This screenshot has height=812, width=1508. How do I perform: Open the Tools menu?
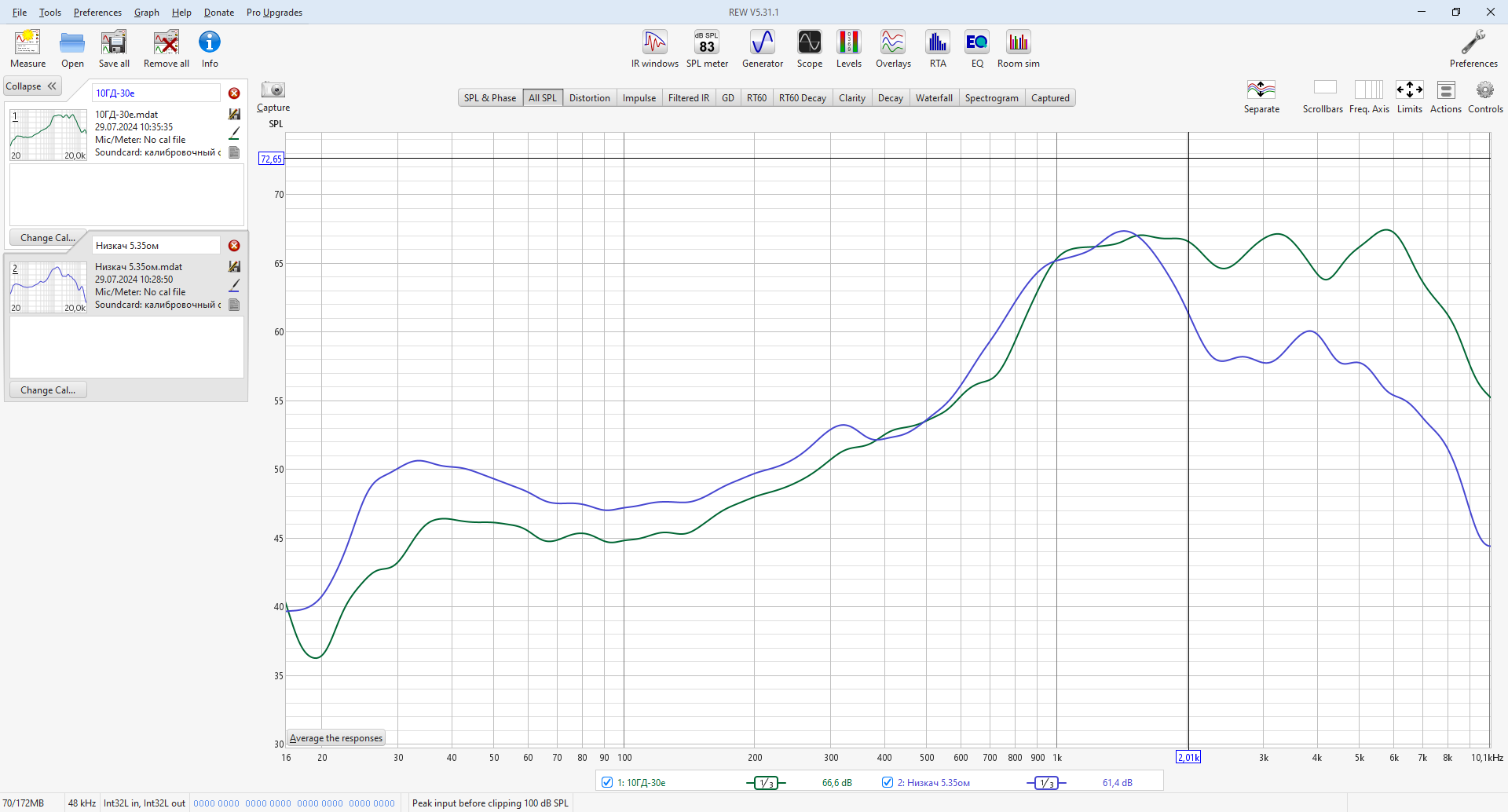(x=50, y=13)
